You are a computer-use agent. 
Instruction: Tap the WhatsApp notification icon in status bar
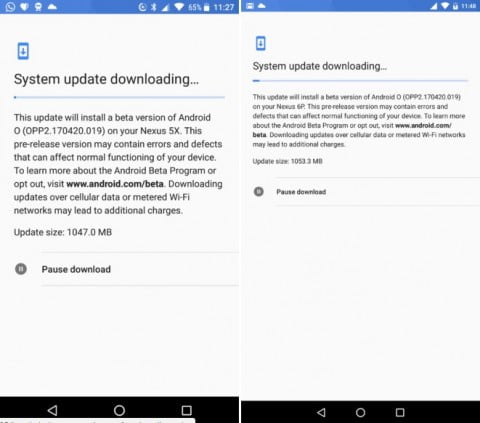(10, 7)
